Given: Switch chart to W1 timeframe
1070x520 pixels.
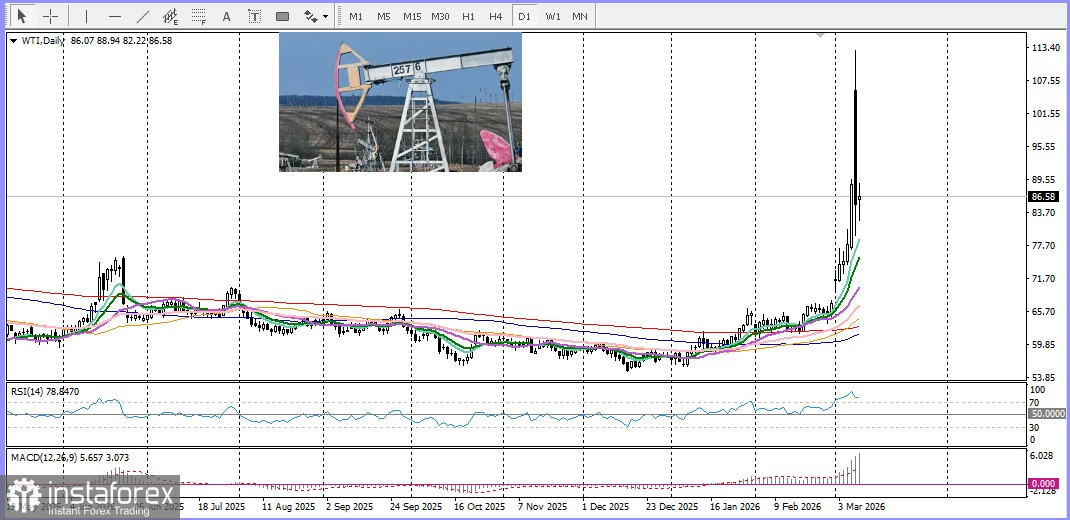Looking at the screenshot, I should tap(553, 16).
